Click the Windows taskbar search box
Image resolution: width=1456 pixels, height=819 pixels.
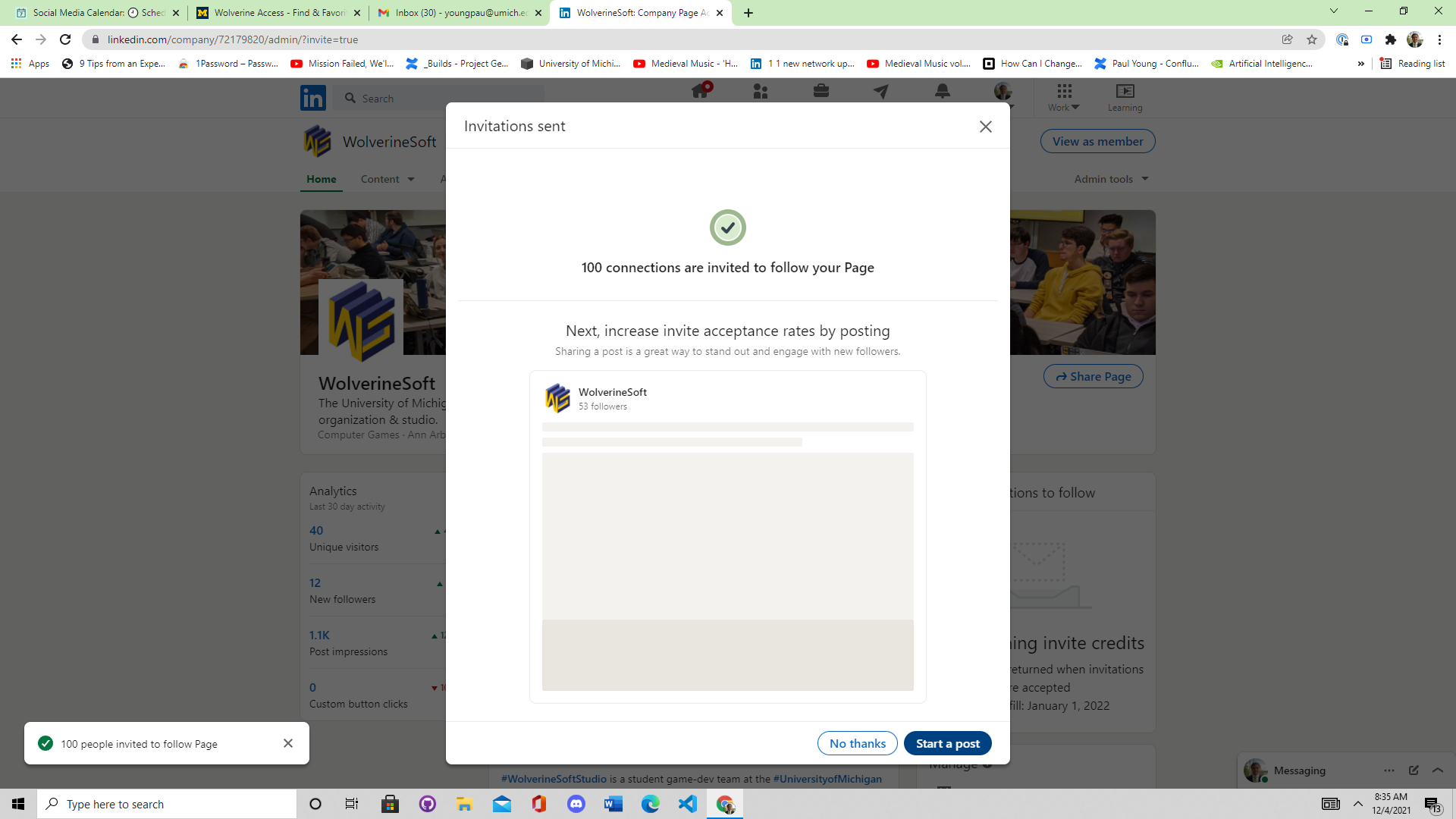[x=167, y=804]
